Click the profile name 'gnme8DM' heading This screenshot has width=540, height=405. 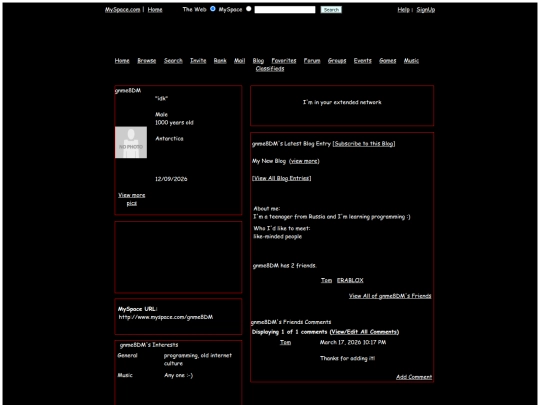coord(128,91)
